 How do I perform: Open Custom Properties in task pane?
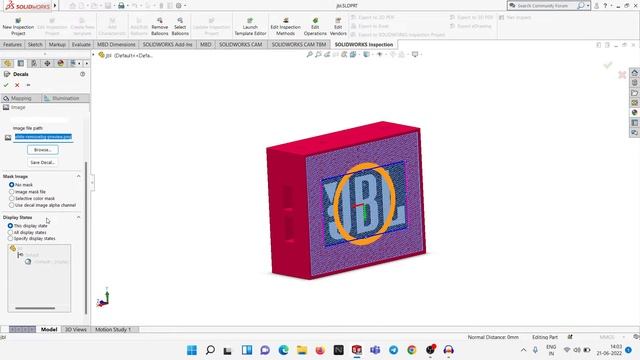(634, 123)
